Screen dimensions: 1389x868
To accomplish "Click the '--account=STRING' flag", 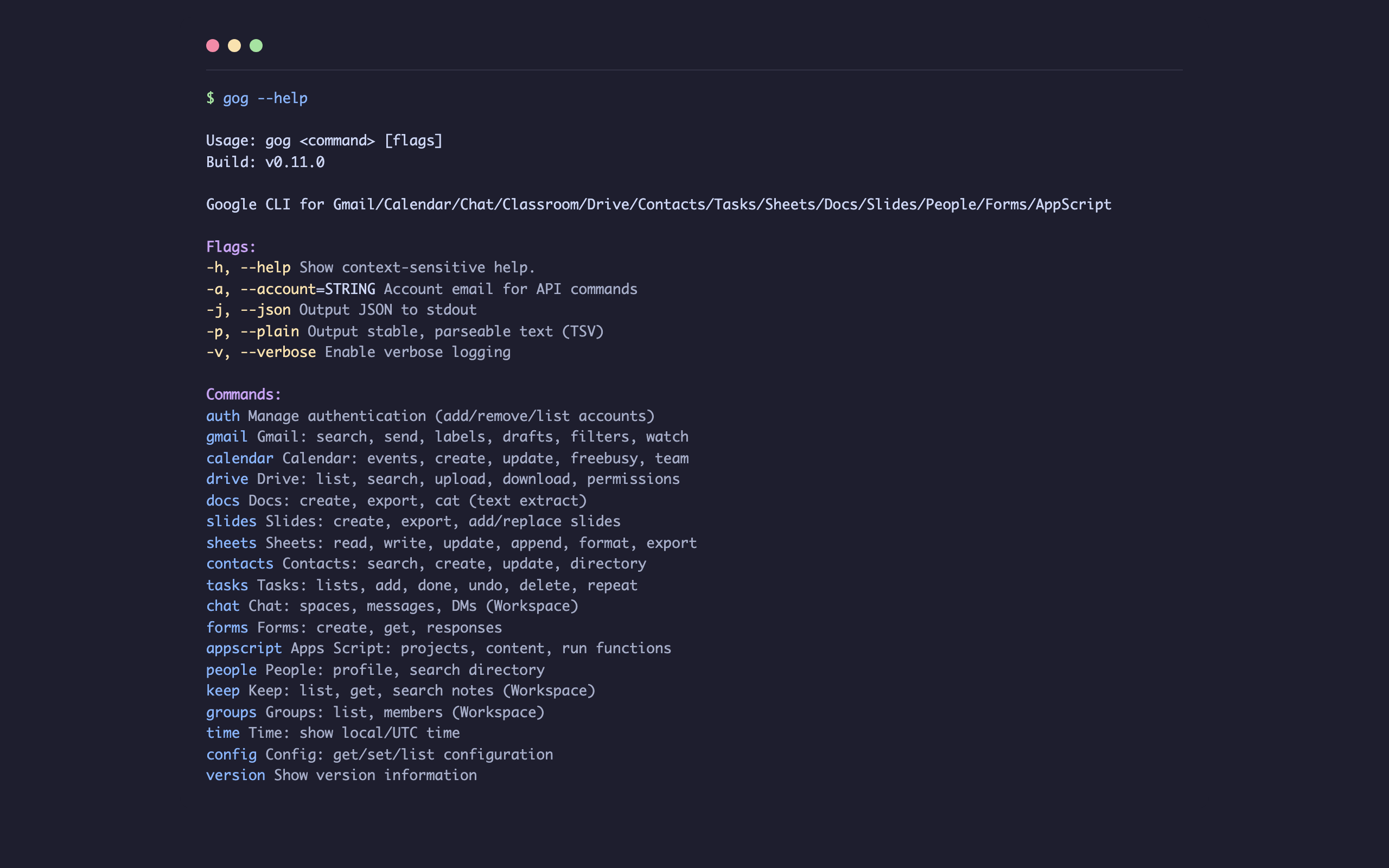I will [x=308, y=289].
